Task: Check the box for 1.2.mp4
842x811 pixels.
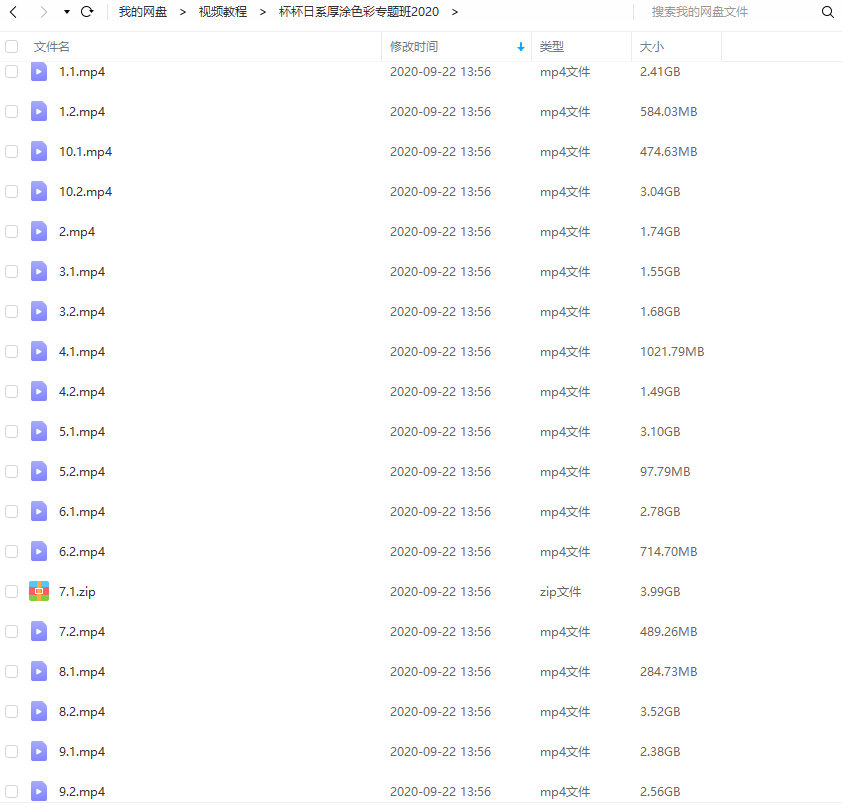Action: [x=11, y=112]
